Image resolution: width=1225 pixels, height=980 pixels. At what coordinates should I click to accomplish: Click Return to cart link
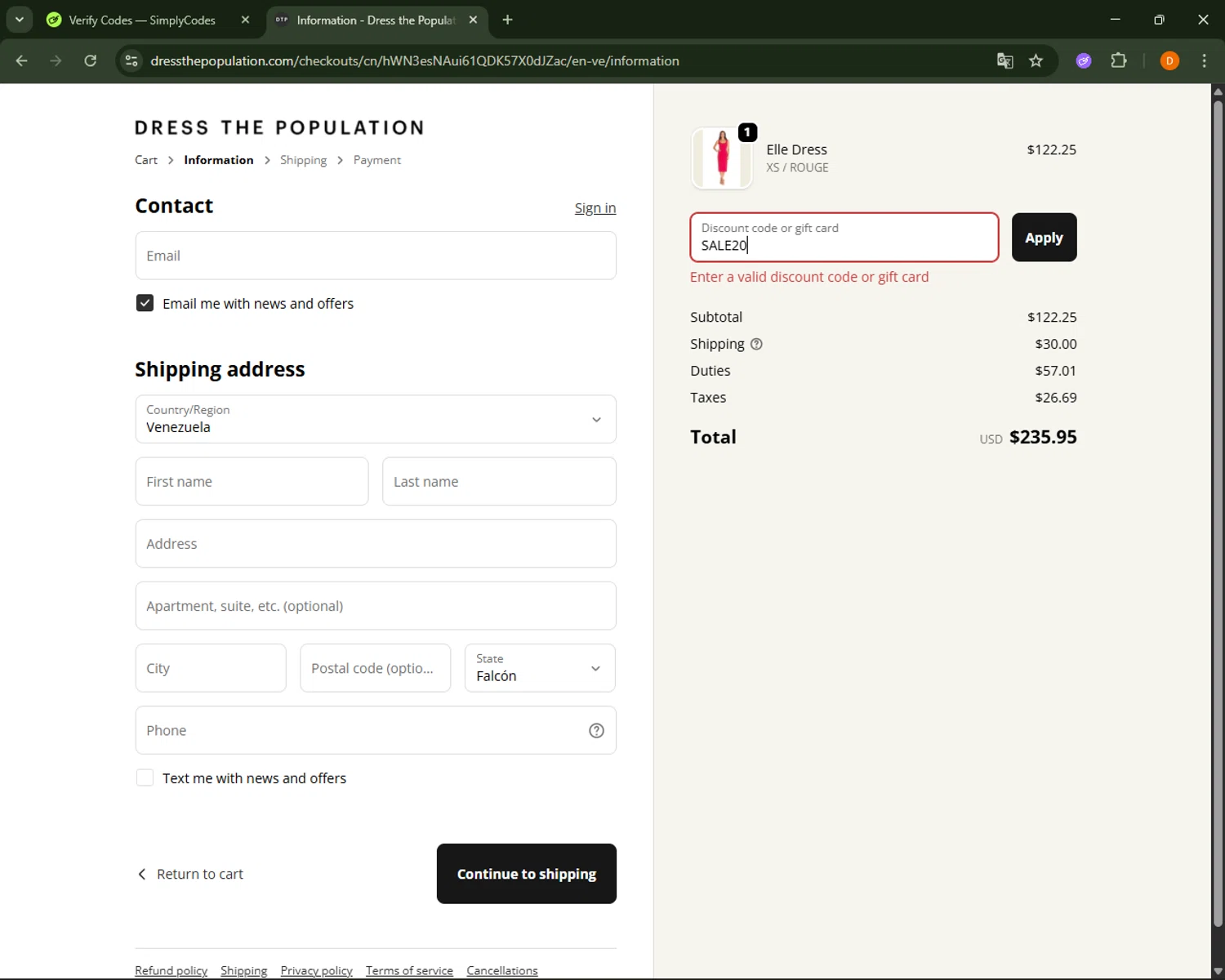coord(200,874)
